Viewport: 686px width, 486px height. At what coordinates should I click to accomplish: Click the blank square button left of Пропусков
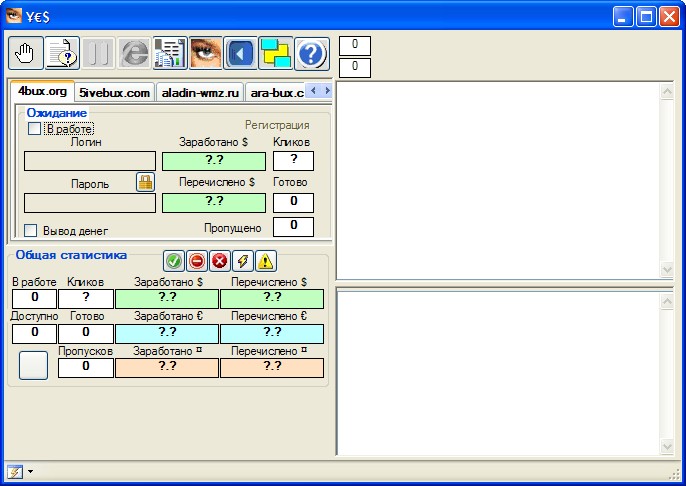click(x=33, y=365)
